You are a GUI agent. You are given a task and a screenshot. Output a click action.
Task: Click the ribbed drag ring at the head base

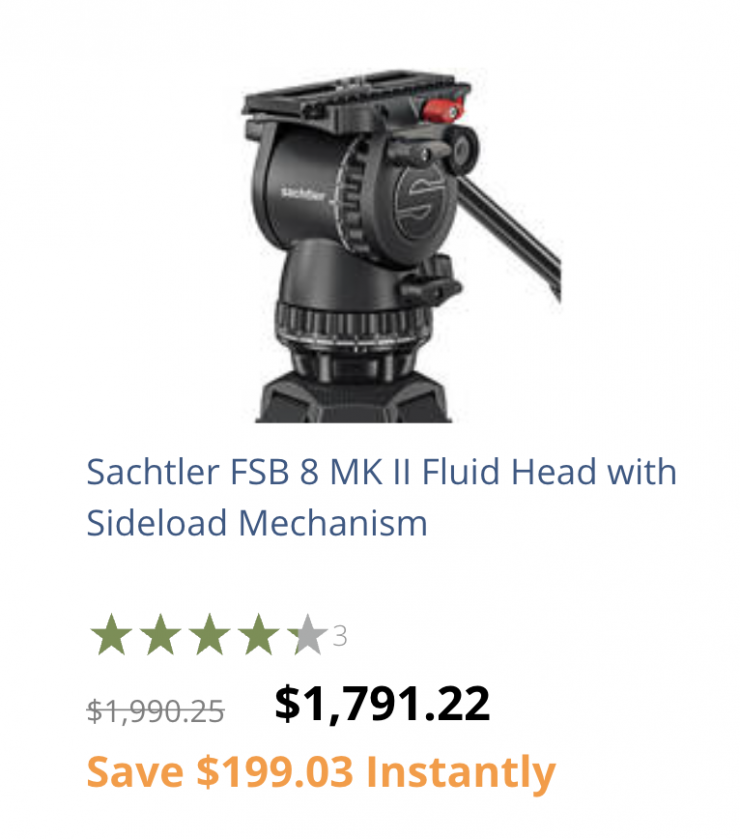[352, 323]
